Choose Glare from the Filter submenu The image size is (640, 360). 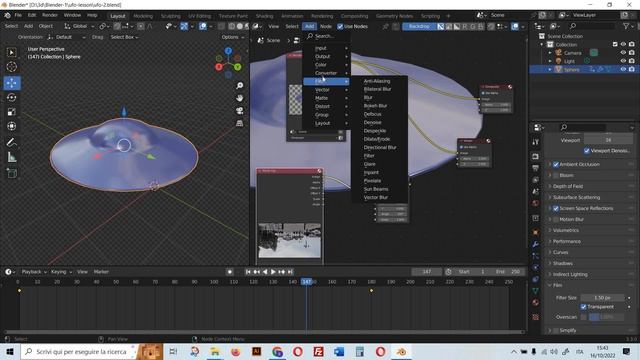370,164
